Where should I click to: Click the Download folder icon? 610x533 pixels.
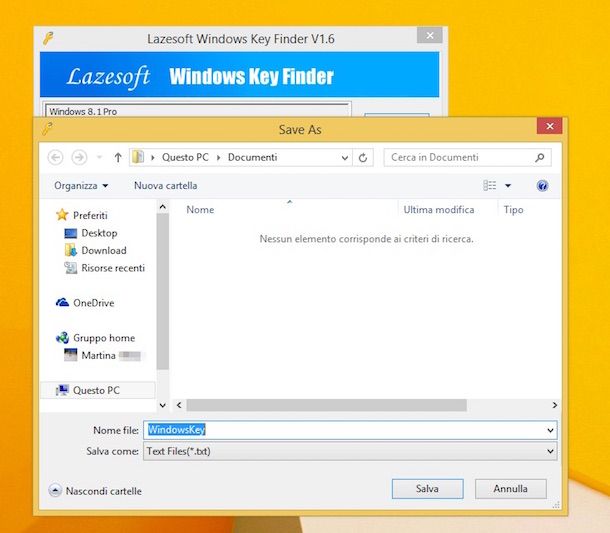tap(70, 250)
